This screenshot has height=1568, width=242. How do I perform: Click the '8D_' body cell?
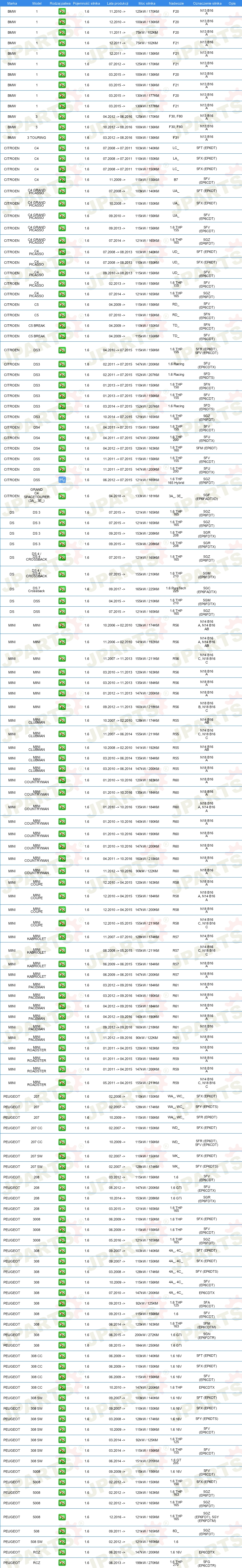click(175, 1532)
